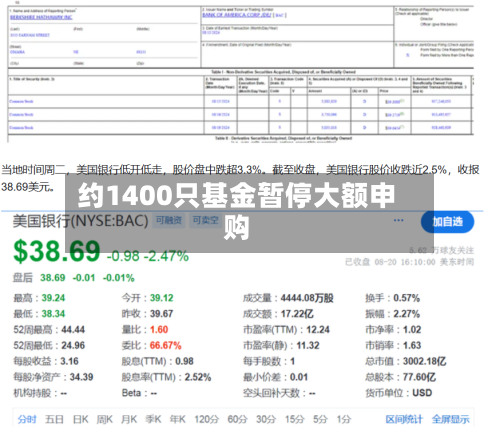Switch to the 周K chart tab
This screenshot has width=500, height=427.
tap(105, 419)
